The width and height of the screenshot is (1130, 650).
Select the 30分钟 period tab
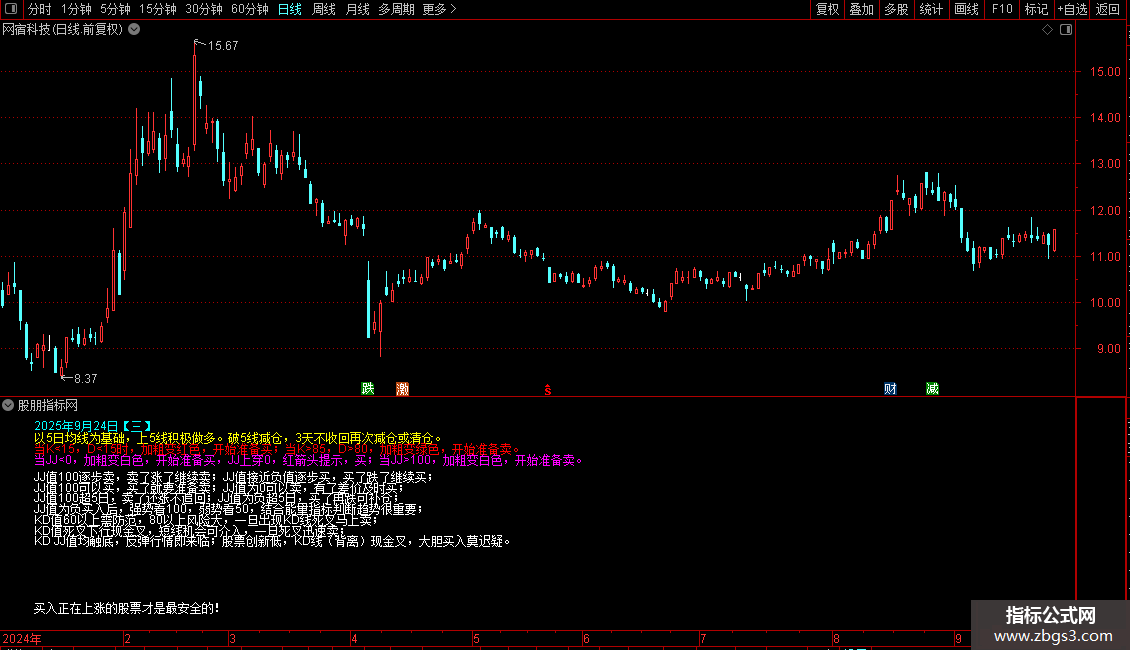(203, 9)
